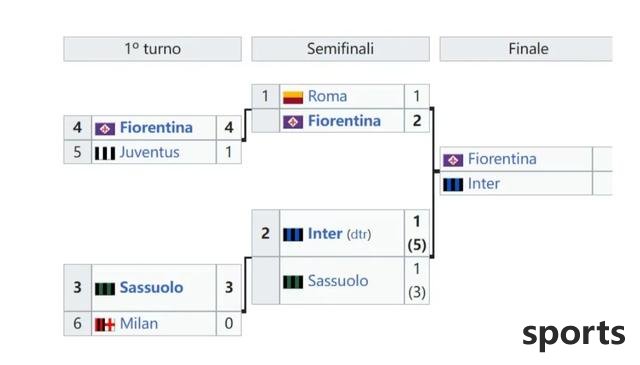Click Fiorentina's purple icon in the final
Viewport: 640px width, 365px height.
453,160
